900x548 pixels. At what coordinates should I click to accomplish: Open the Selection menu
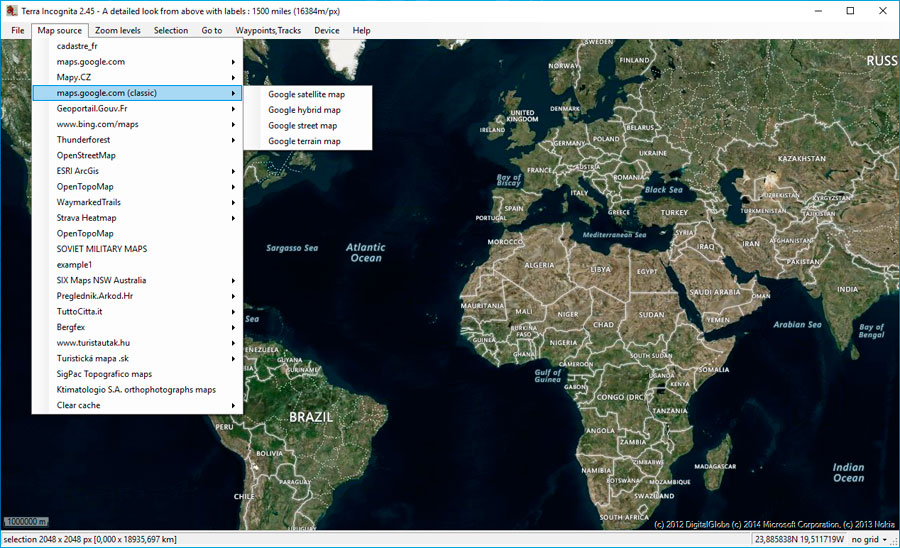point(170,30)
